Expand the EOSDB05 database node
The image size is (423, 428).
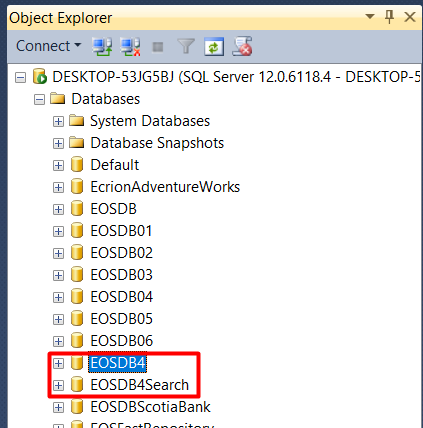(58, 319)
